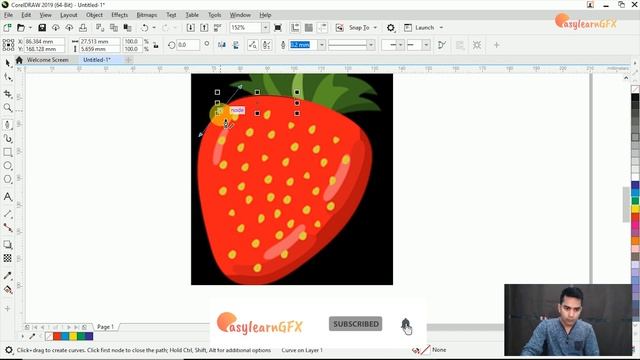Toggle the Show grid button
This screenshot has height=360, width=640.
(309, 28)
